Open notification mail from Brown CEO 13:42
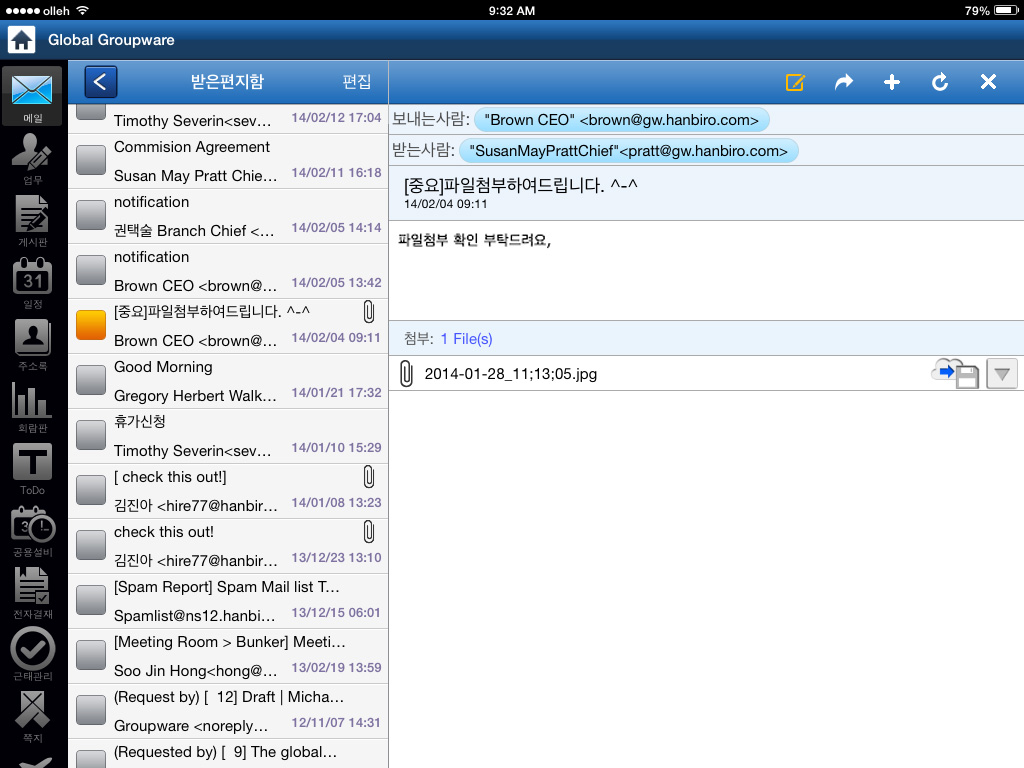This screenshot has width=1024, height=768. pyautogui.click(x=228, y=271)
